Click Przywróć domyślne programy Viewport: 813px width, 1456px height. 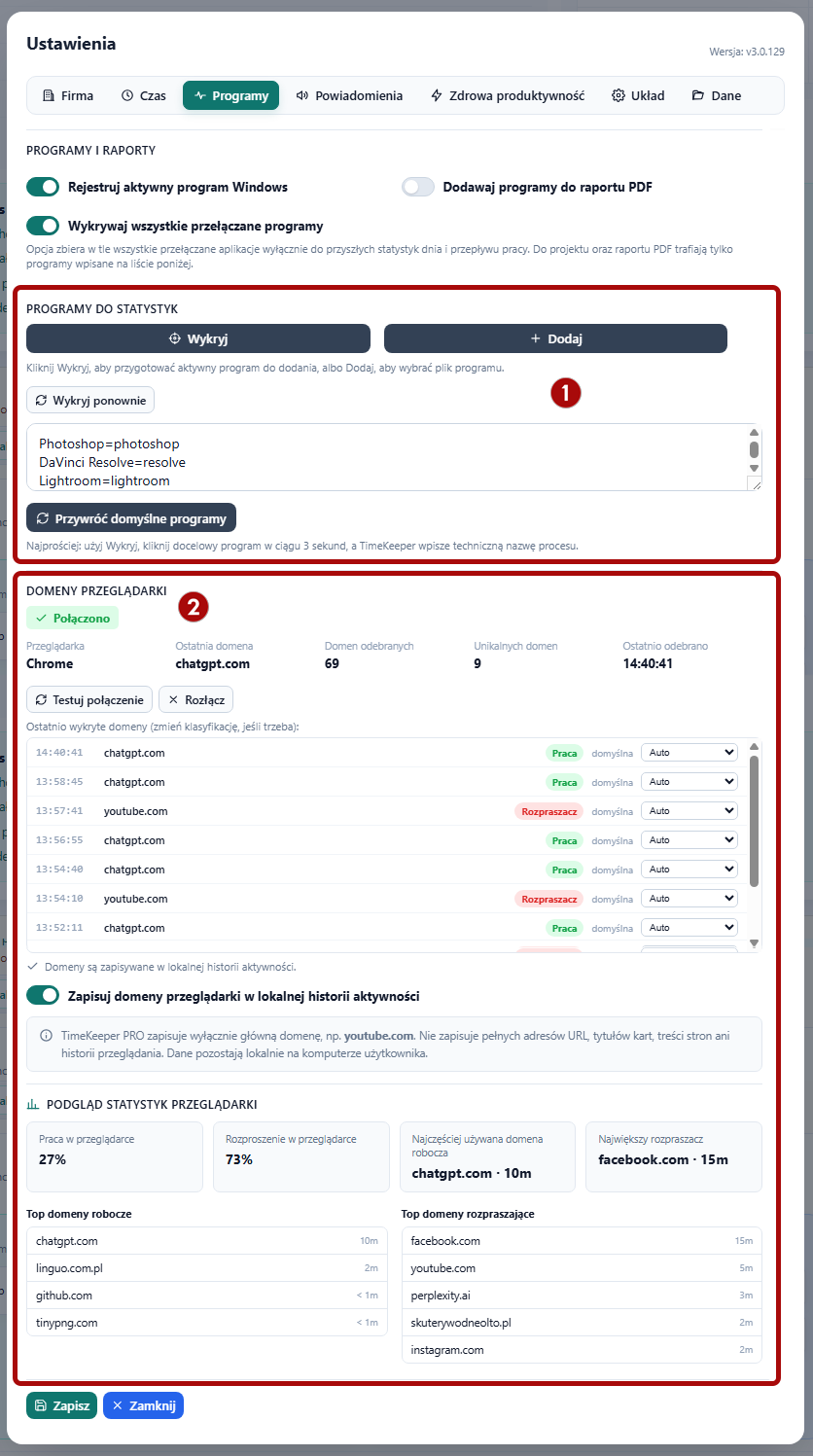[131, 518]
